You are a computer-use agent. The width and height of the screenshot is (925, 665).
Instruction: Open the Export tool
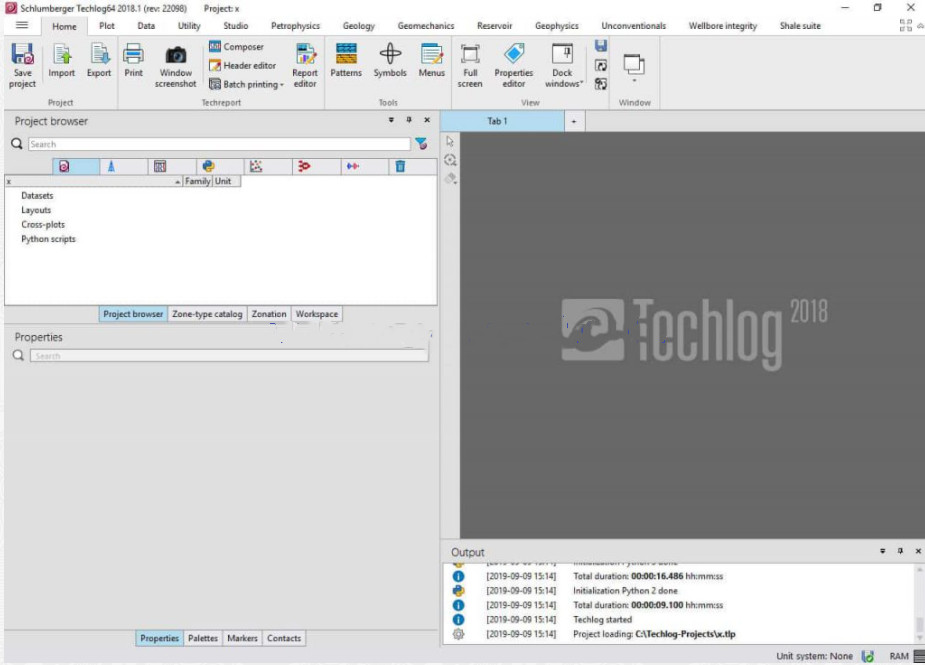click(99, 61)
